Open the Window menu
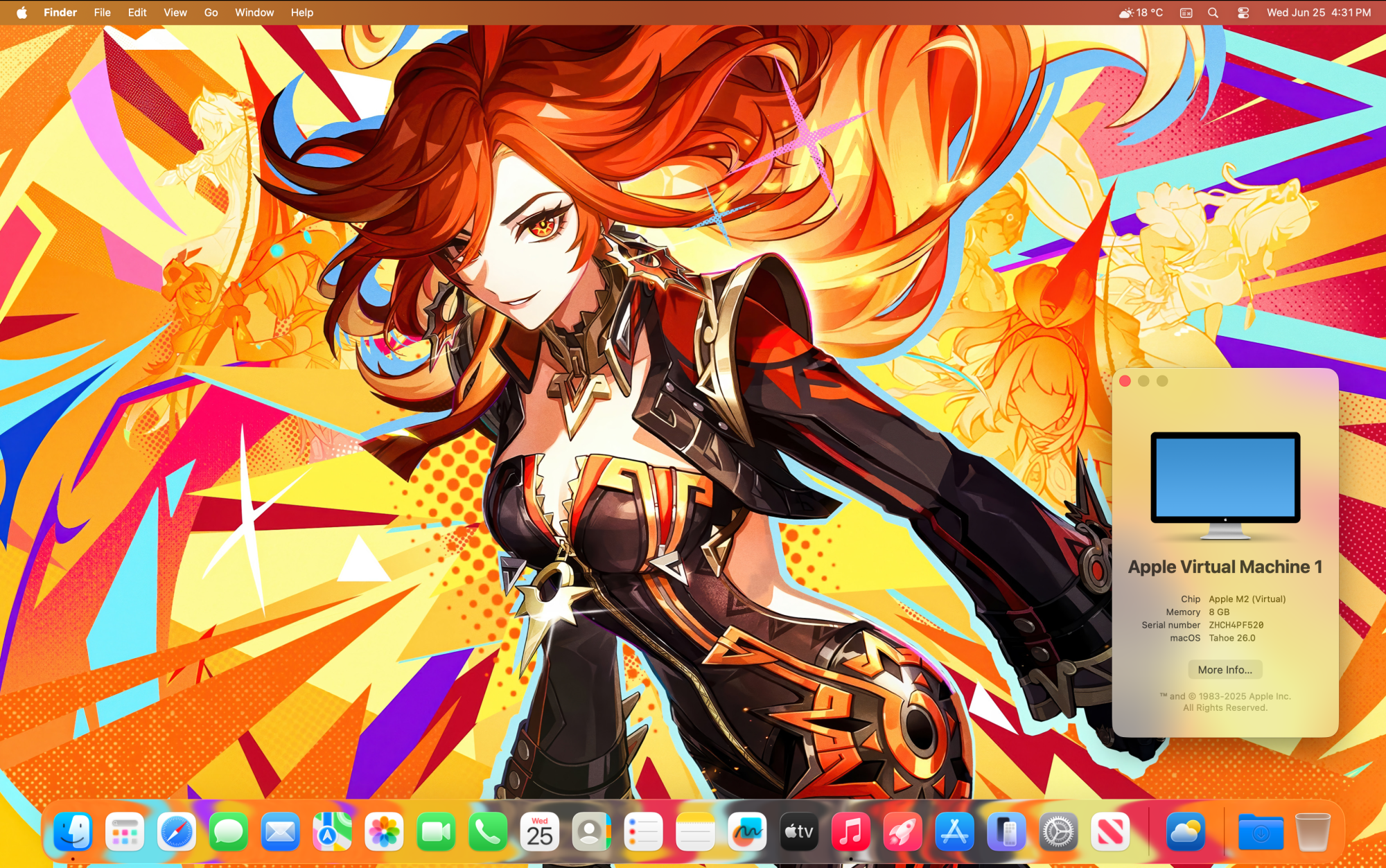Screen dimensions: 1386x868 point(254,12)
